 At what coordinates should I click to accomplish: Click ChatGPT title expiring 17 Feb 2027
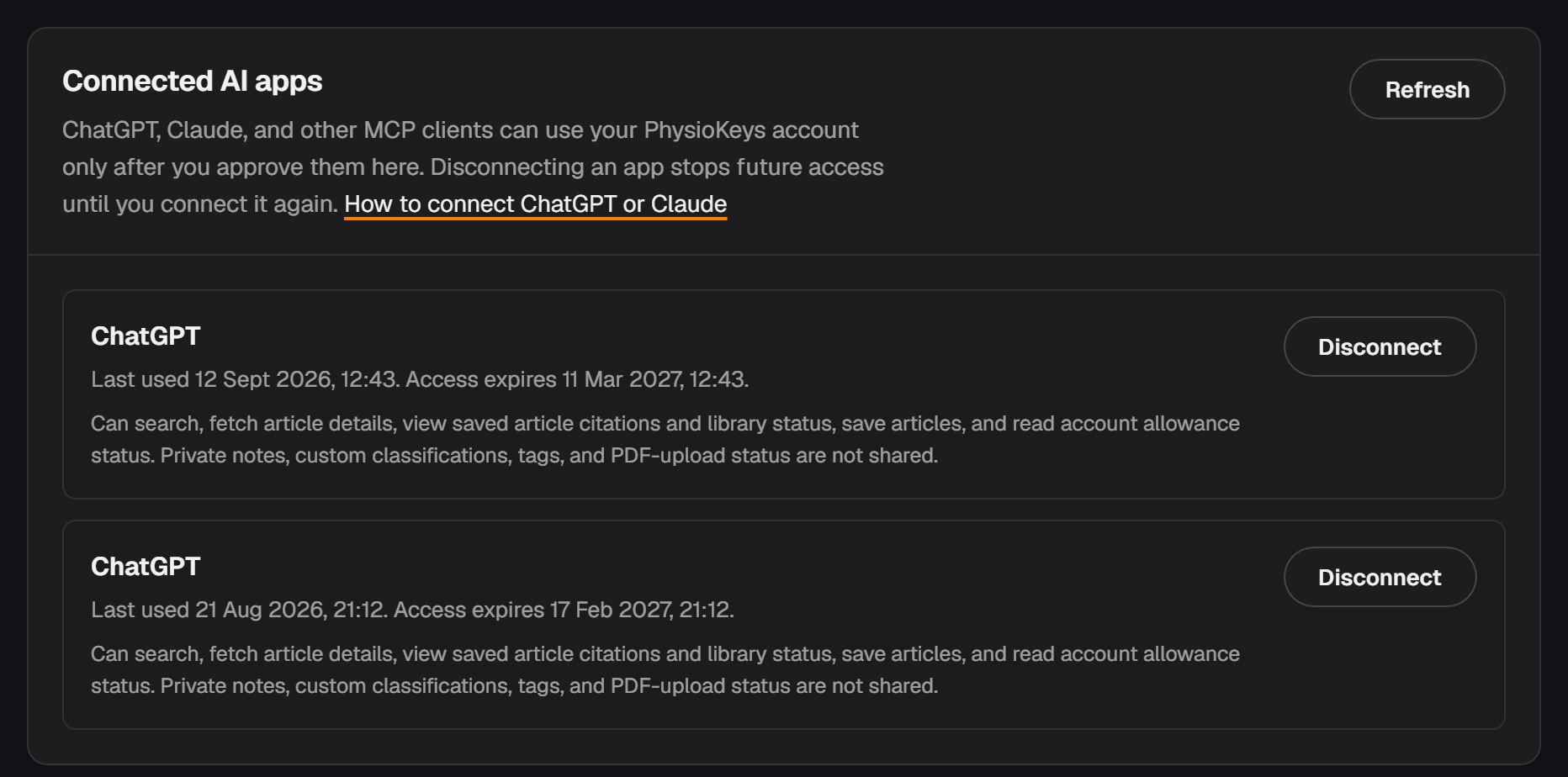coord(146,567)
